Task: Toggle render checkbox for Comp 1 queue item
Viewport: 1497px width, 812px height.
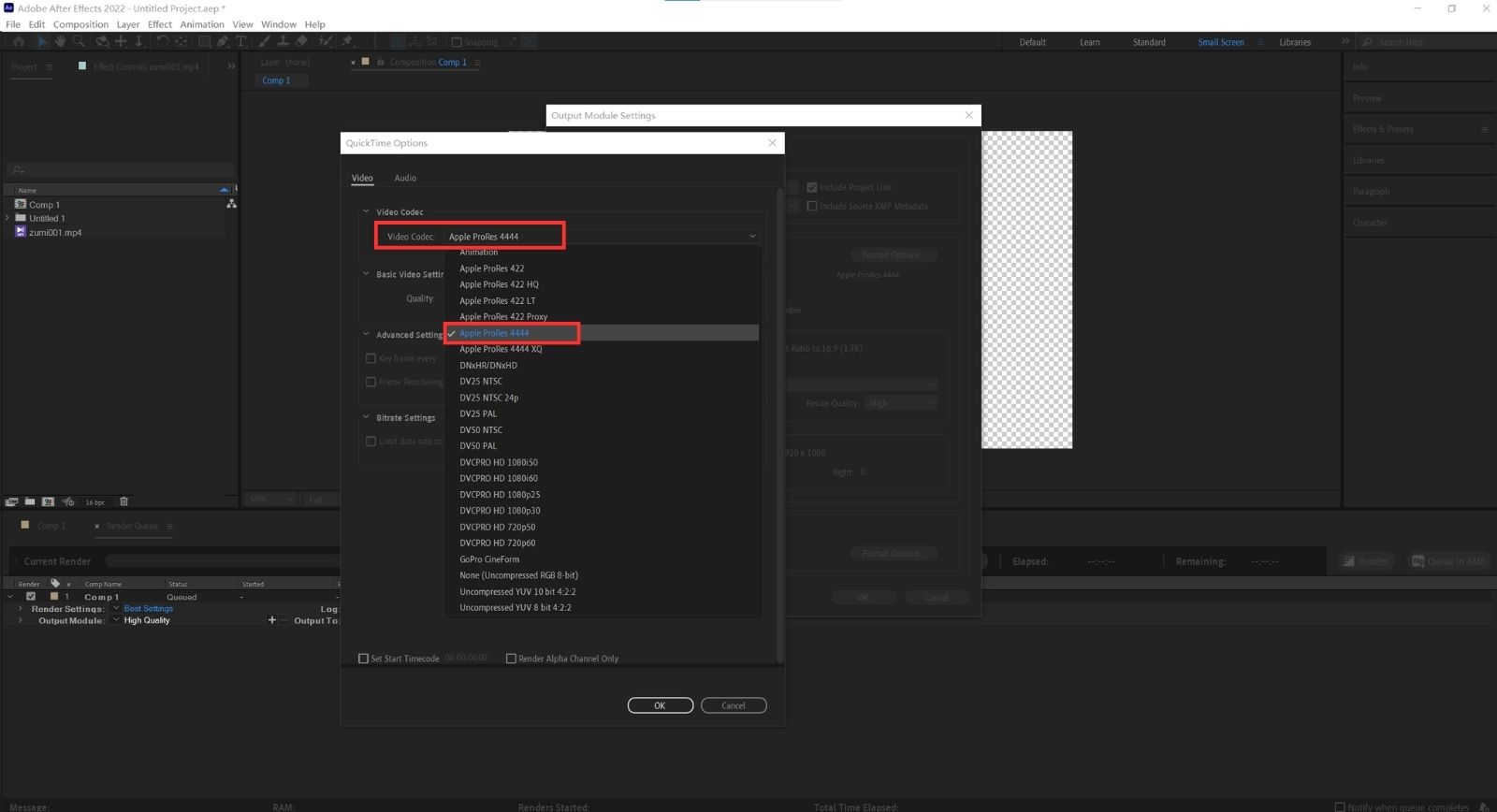Action: click(x=31, y=596)
